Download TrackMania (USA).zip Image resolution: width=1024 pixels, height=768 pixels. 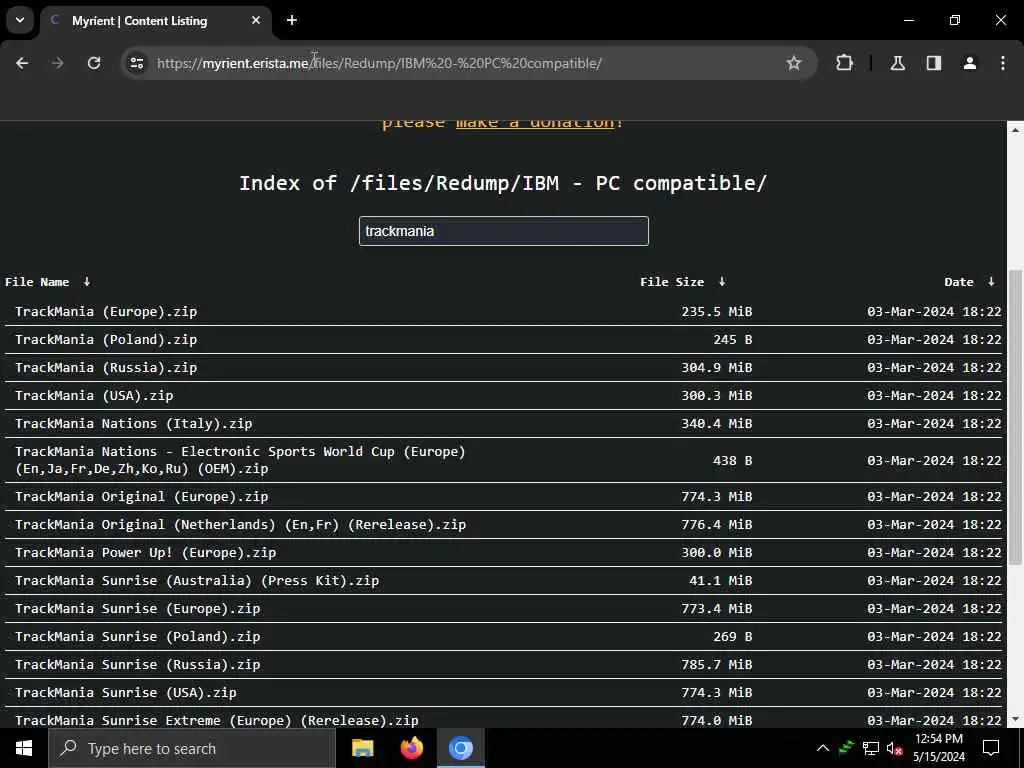(x=94, y=396)
